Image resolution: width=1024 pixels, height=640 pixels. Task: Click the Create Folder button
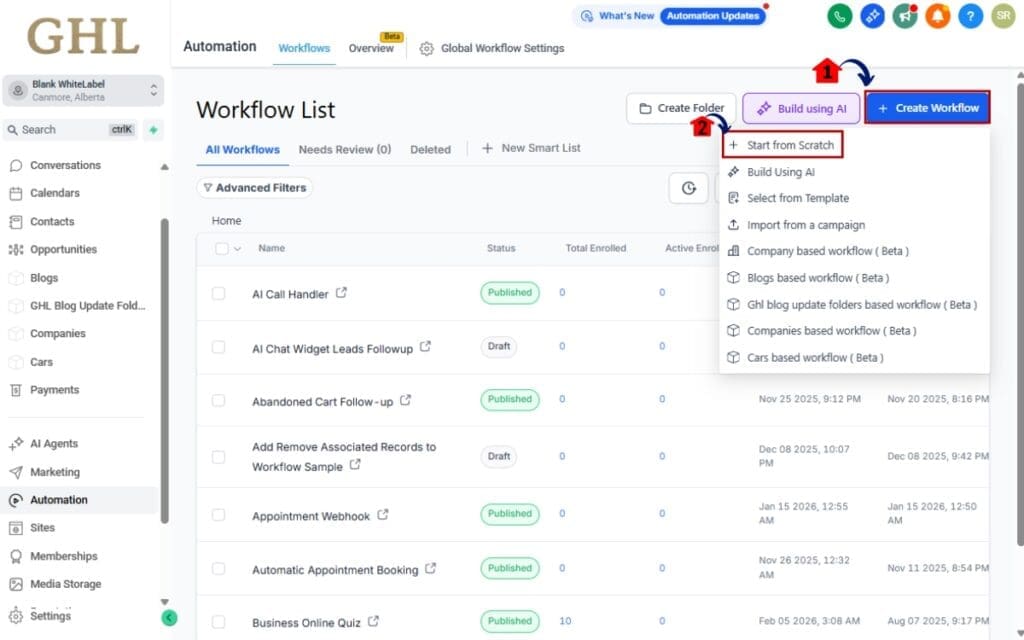[682, 108]
